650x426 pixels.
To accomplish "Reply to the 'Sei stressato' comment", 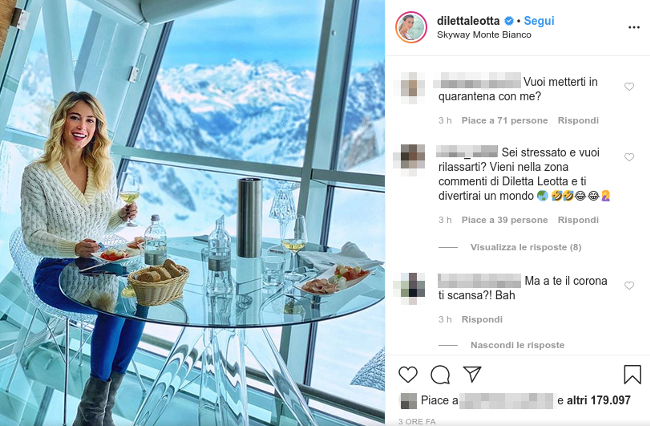I will 578,220.
